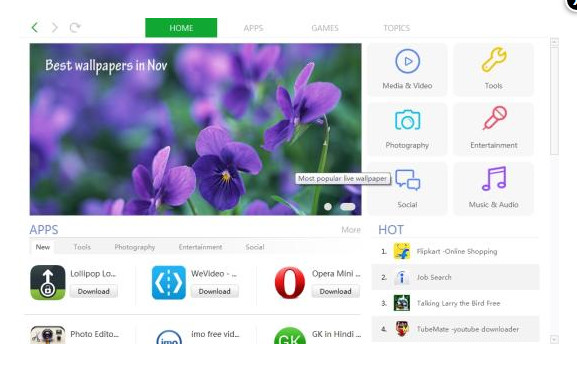Viewport: 577px width, 368px height.
Task: Switch to the APPS tab
Action: pos(253,28)
